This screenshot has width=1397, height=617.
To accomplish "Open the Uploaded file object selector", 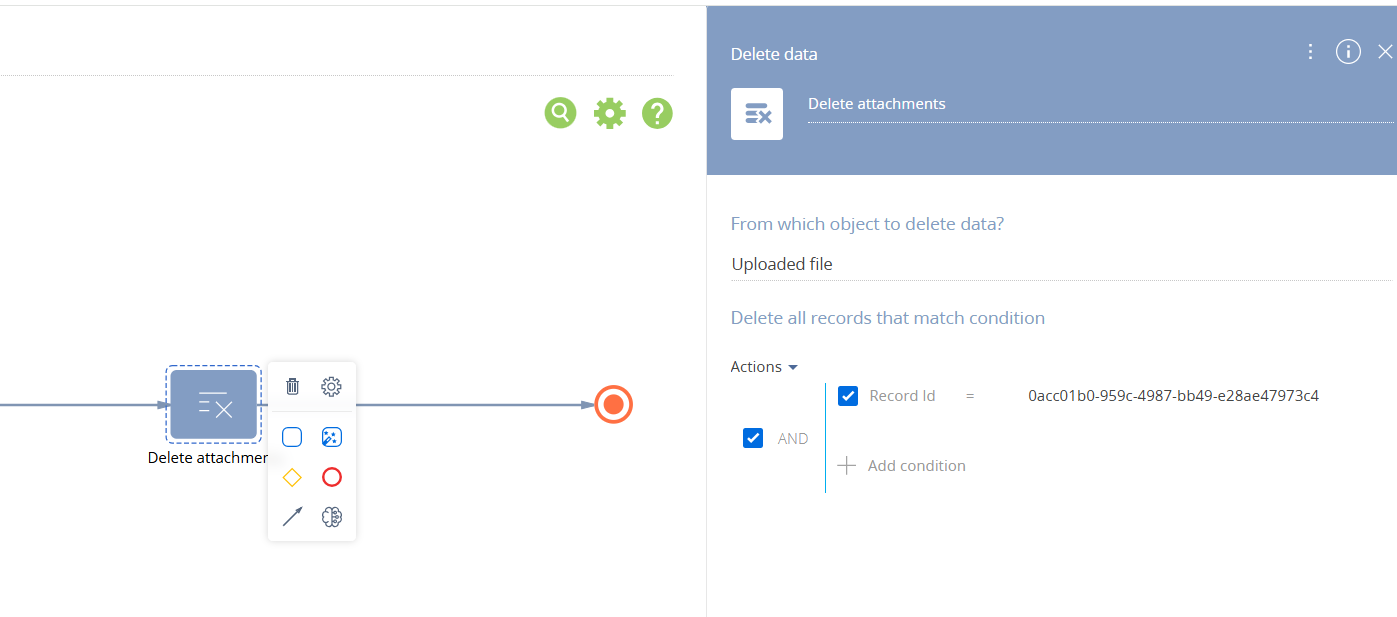I will (x=1061, y=264).
